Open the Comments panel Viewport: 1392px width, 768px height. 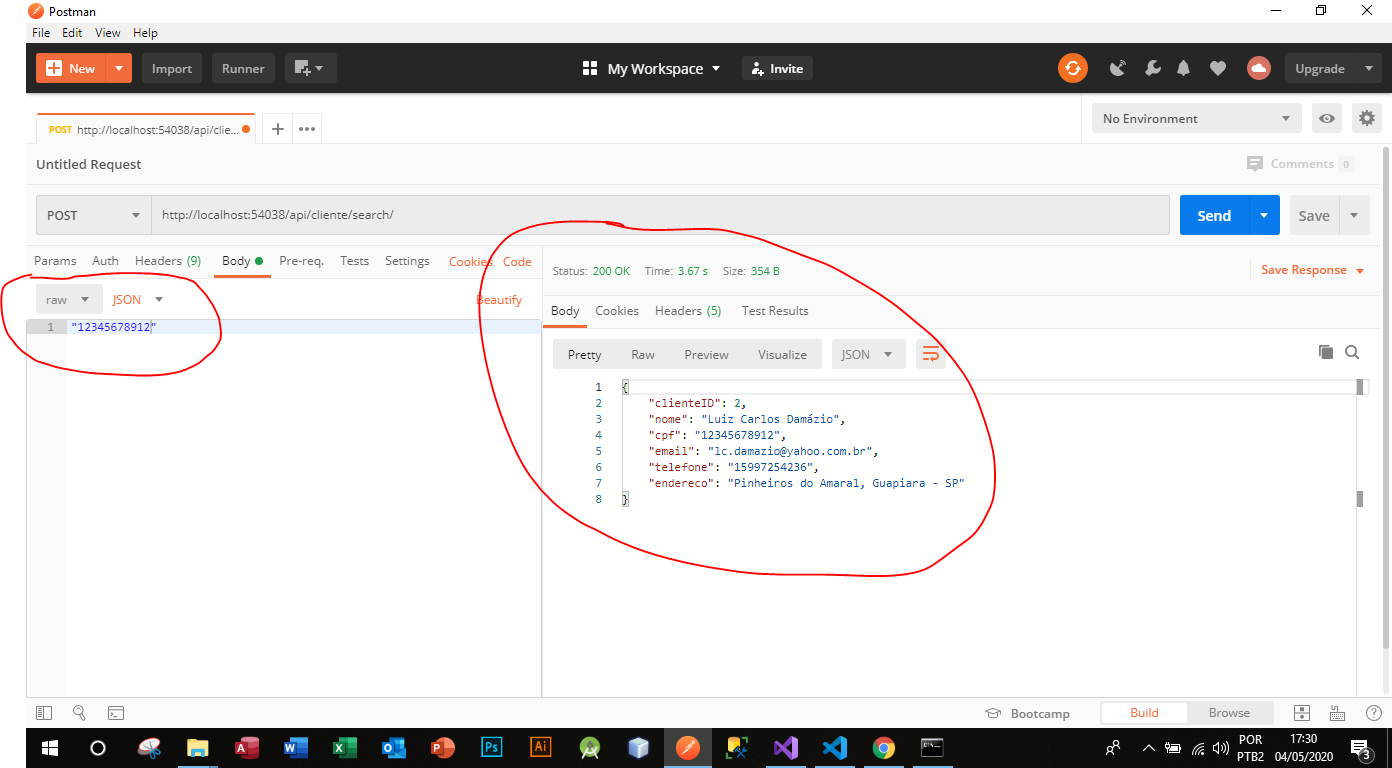click(1300, 164)
